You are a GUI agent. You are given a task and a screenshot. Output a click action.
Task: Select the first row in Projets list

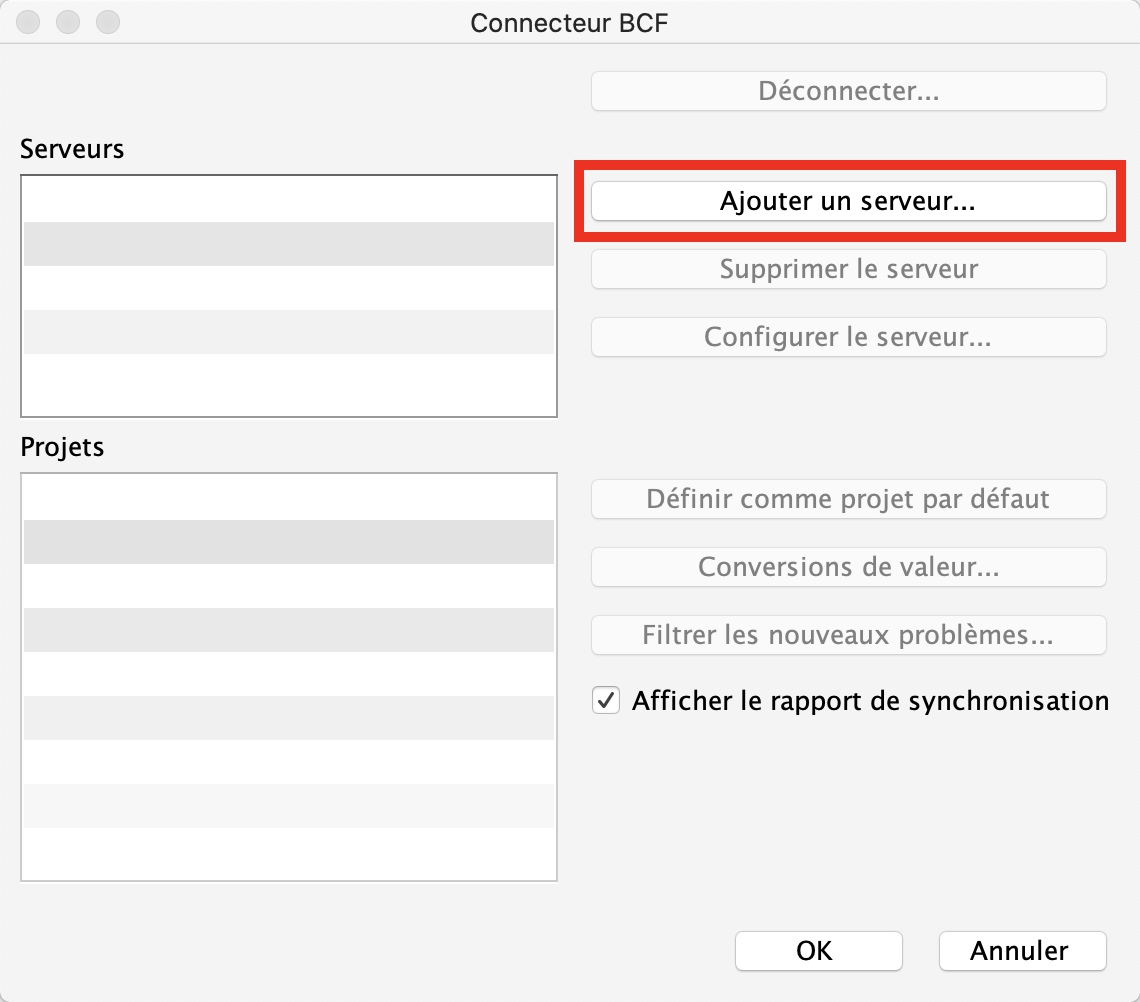point(289,498)
